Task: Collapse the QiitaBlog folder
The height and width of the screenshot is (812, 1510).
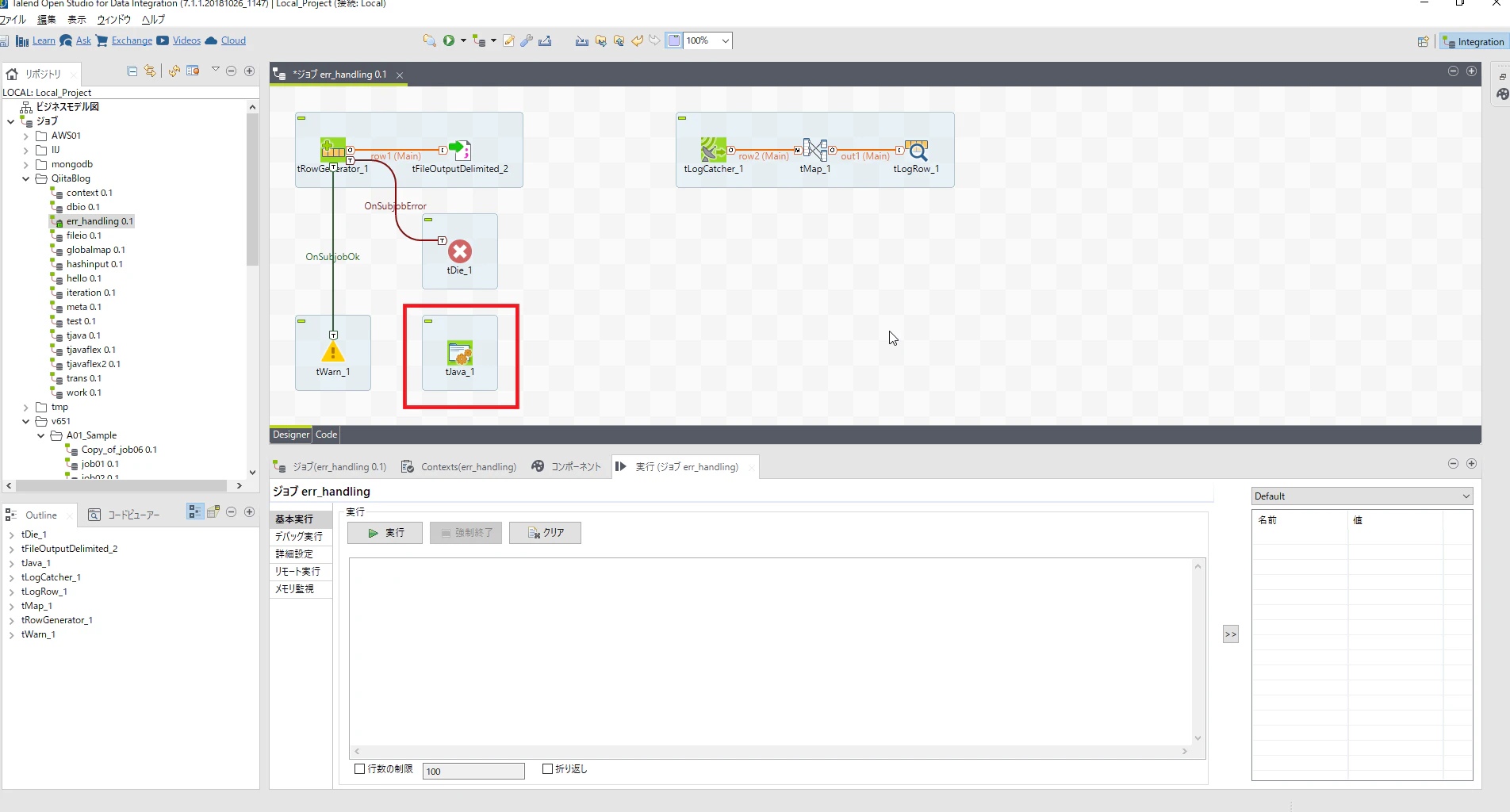Action: point(26,179)
